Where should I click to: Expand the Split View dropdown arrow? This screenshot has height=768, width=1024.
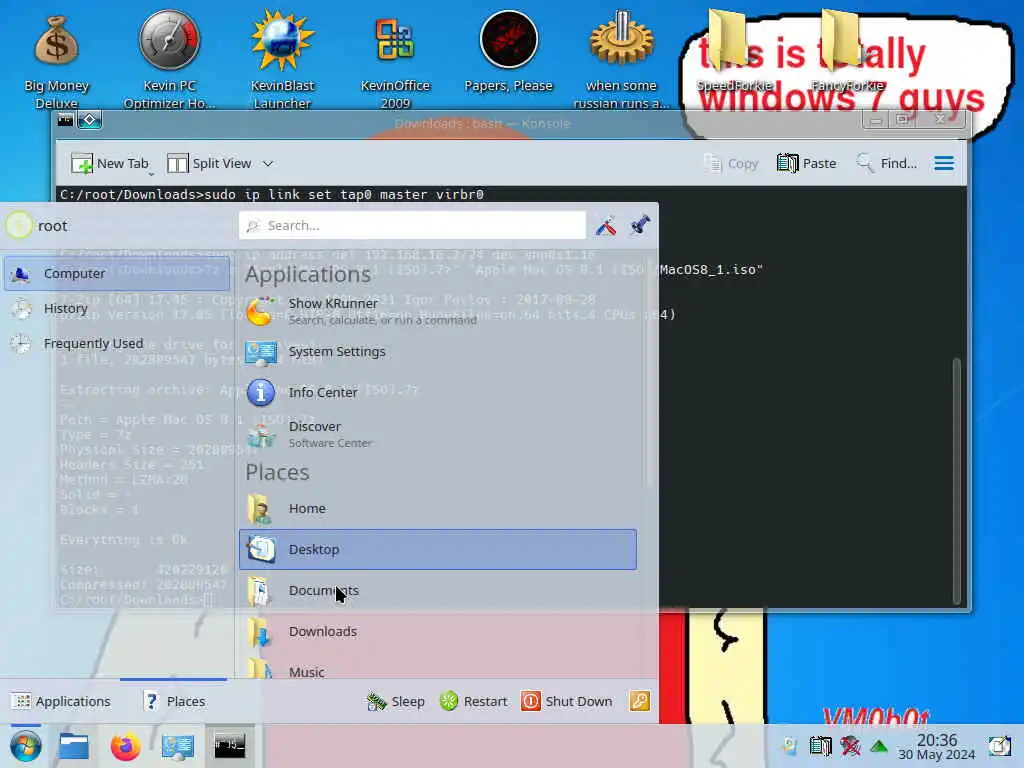coord(268,164)
